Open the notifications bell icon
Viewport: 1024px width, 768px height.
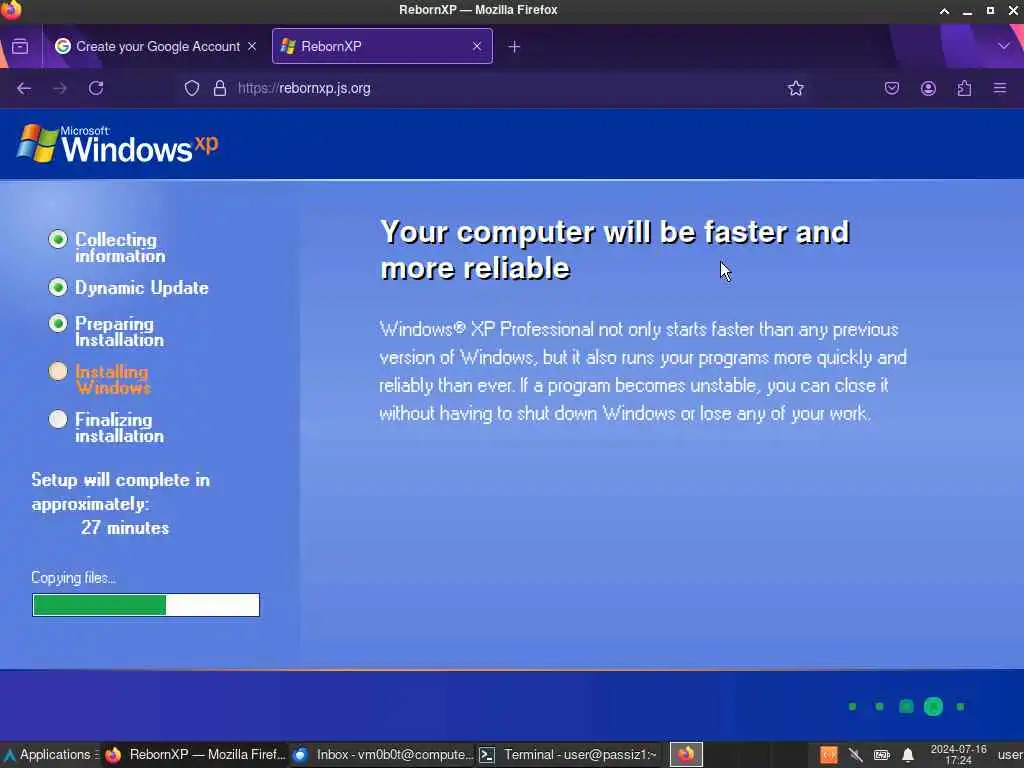coord(908,756)
